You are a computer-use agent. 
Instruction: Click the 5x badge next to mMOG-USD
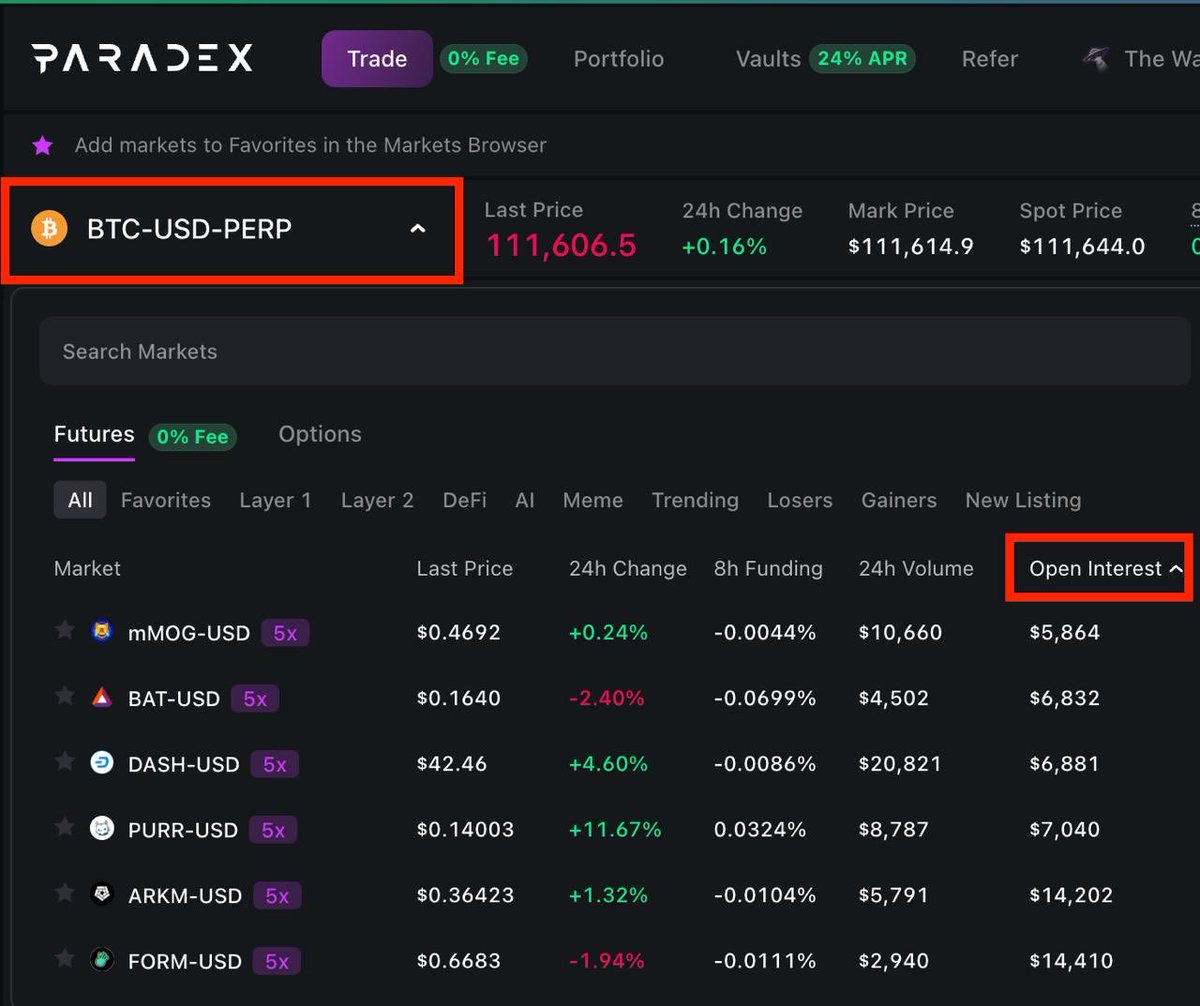coord(285,633)
